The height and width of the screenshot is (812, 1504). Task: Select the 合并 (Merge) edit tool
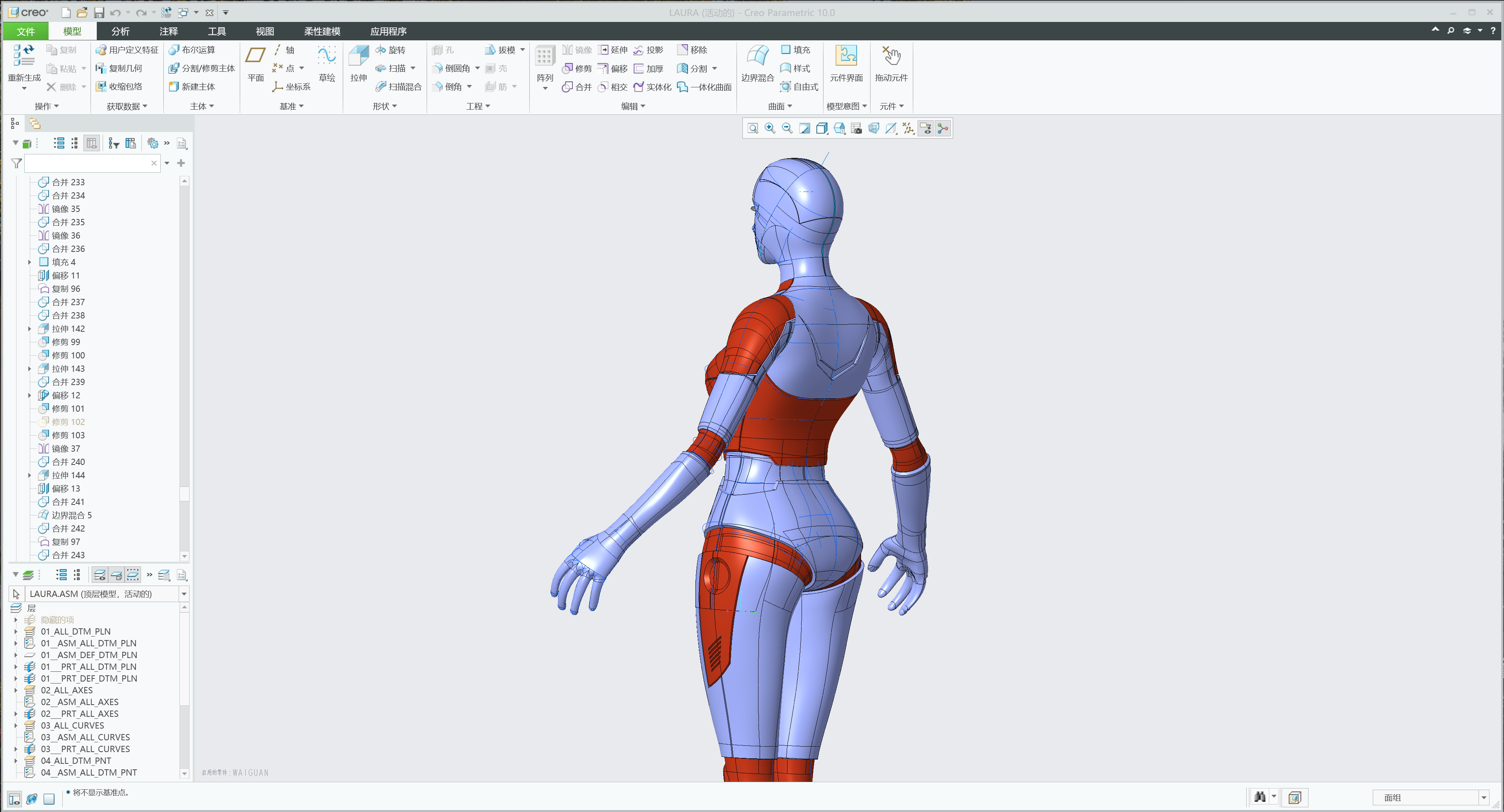point(577,87)
